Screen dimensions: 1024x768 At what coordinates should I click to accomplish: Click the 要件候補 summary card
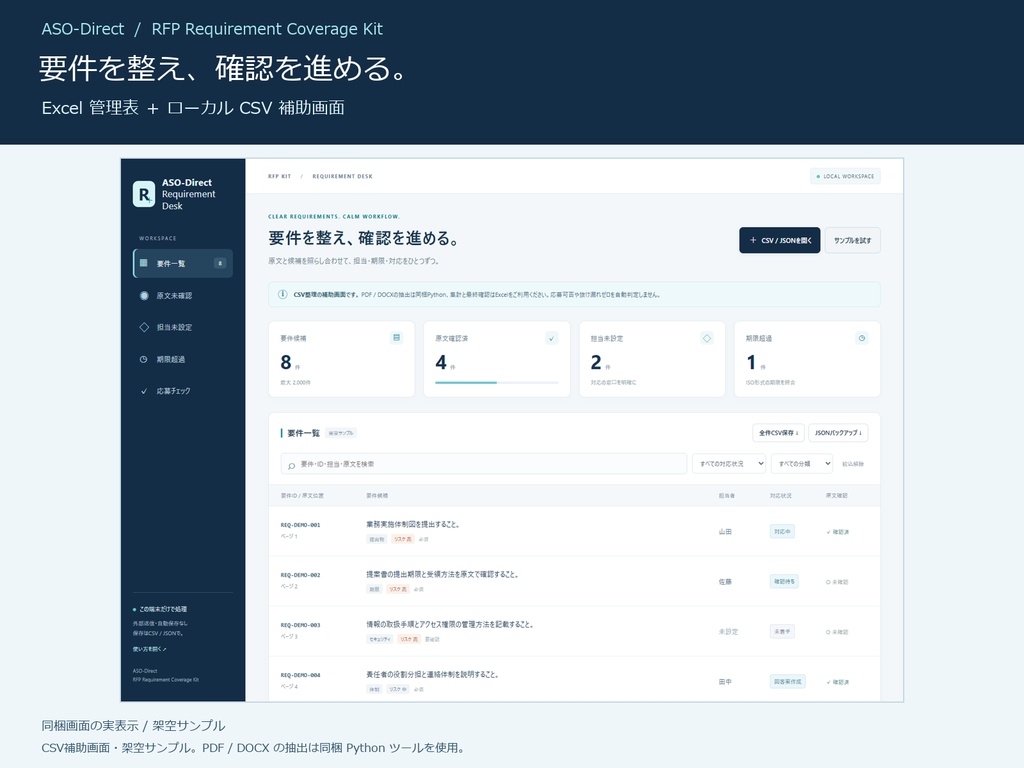coord(342,359)
